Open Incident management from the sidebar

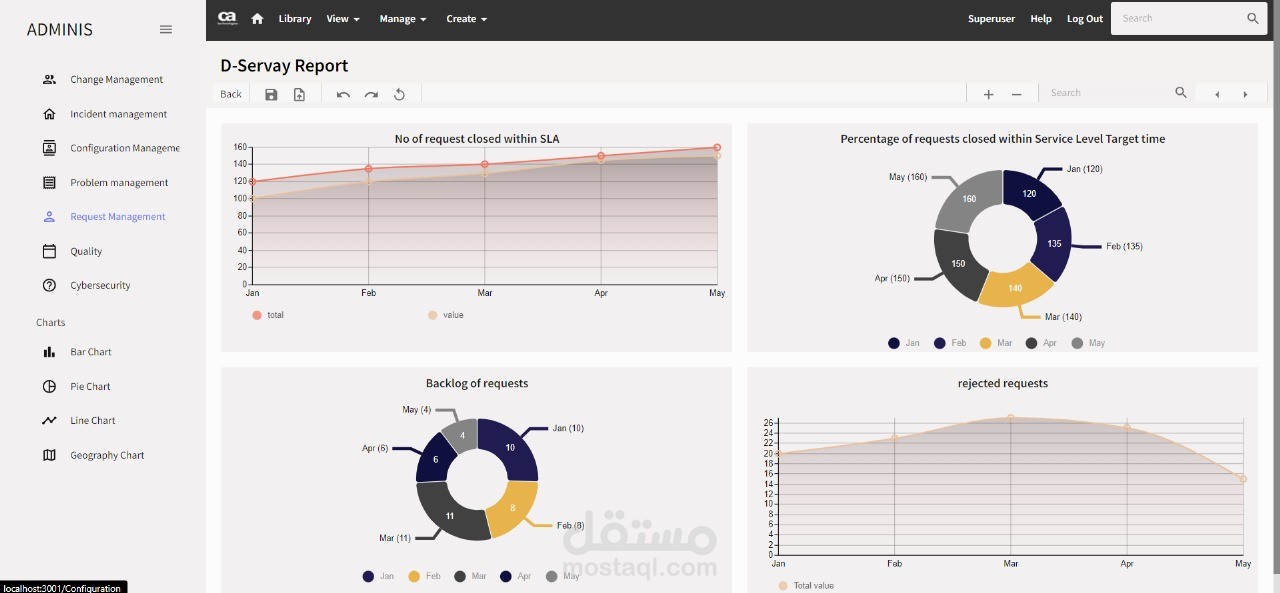point(120,113)
